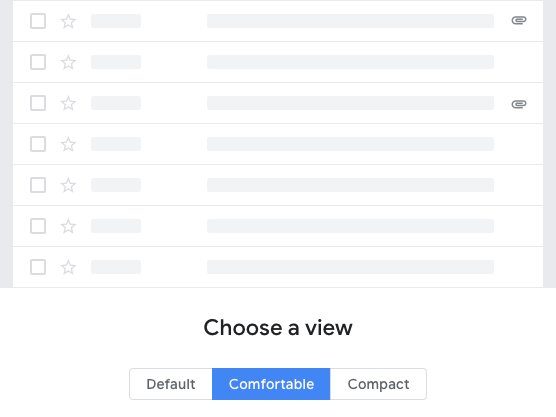Star the second email row
Screen dimensions: 556x417
tap(68, 62)
